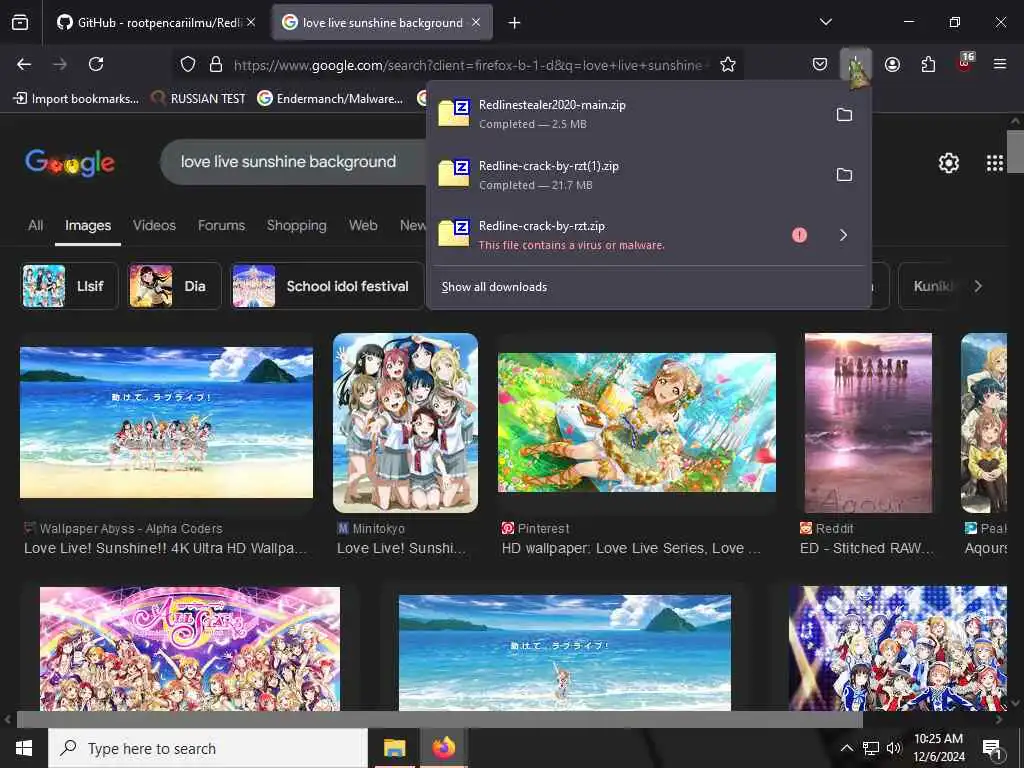1024x768 pixels.
Task: Open the Pocket save icon
Action: coord(820,64)
